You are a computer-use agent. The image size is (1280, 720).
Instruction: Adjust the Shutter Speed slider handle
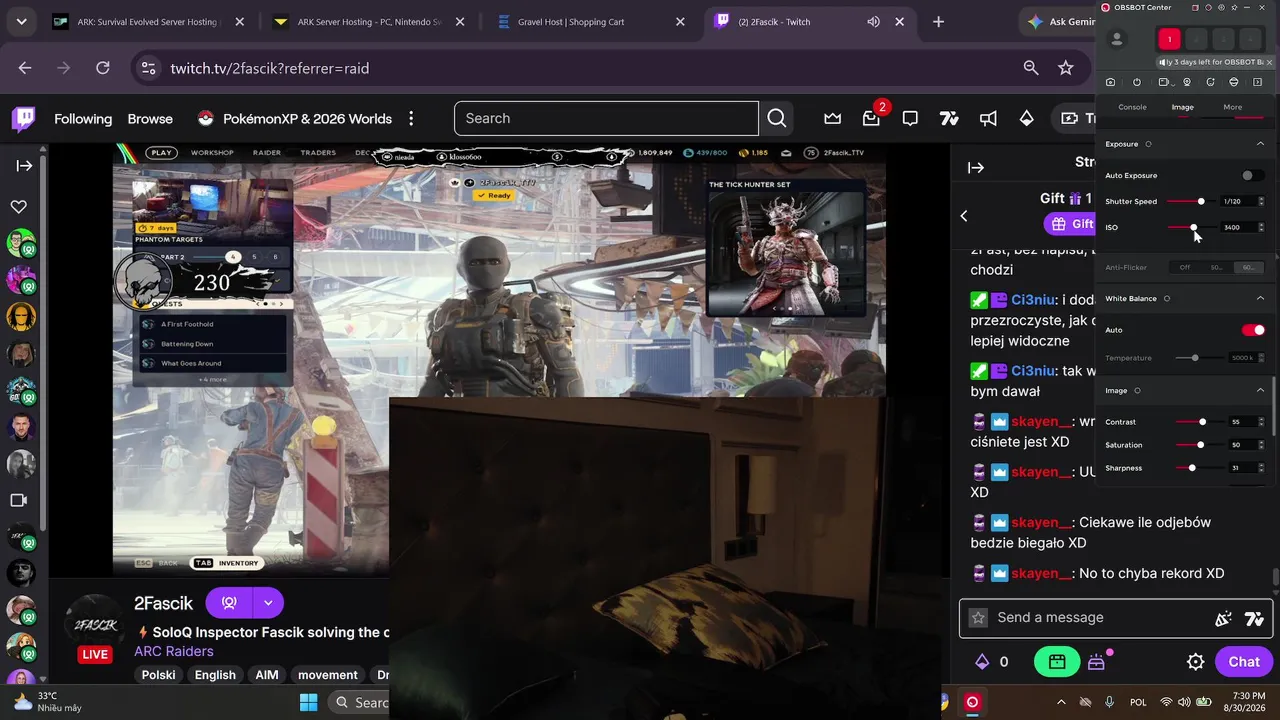point(1201,202)
